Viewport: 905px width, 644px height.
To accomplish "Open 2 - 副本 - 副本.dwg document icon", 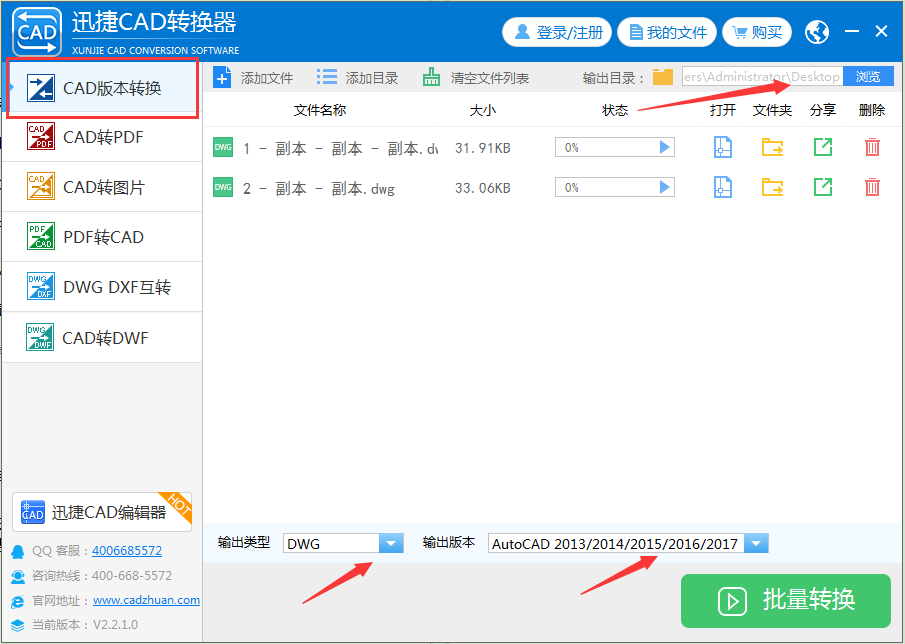I will [x=723, y=187].
